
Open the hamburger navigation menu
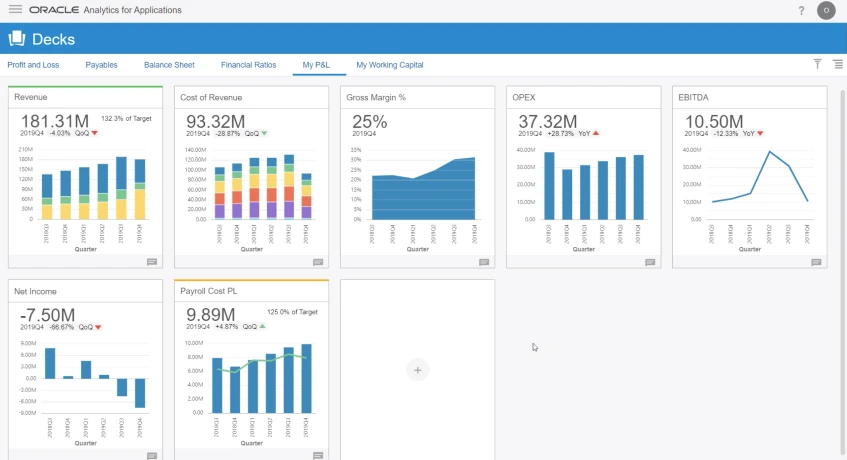pyautogui.click(x=15, y=9)
